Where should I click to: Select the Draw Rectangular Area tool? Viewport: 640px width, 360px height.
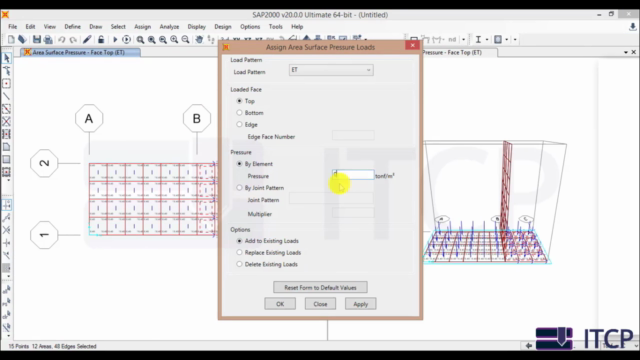click(7, 159)
